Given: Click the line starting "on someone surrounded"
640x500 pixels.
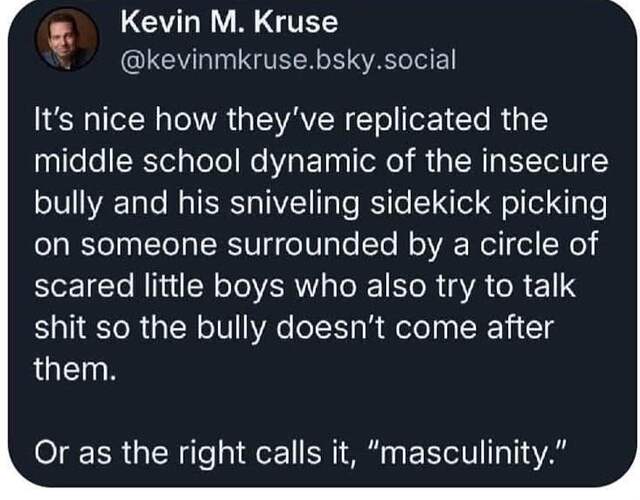Looking at the screenshot, I should 316,244.
